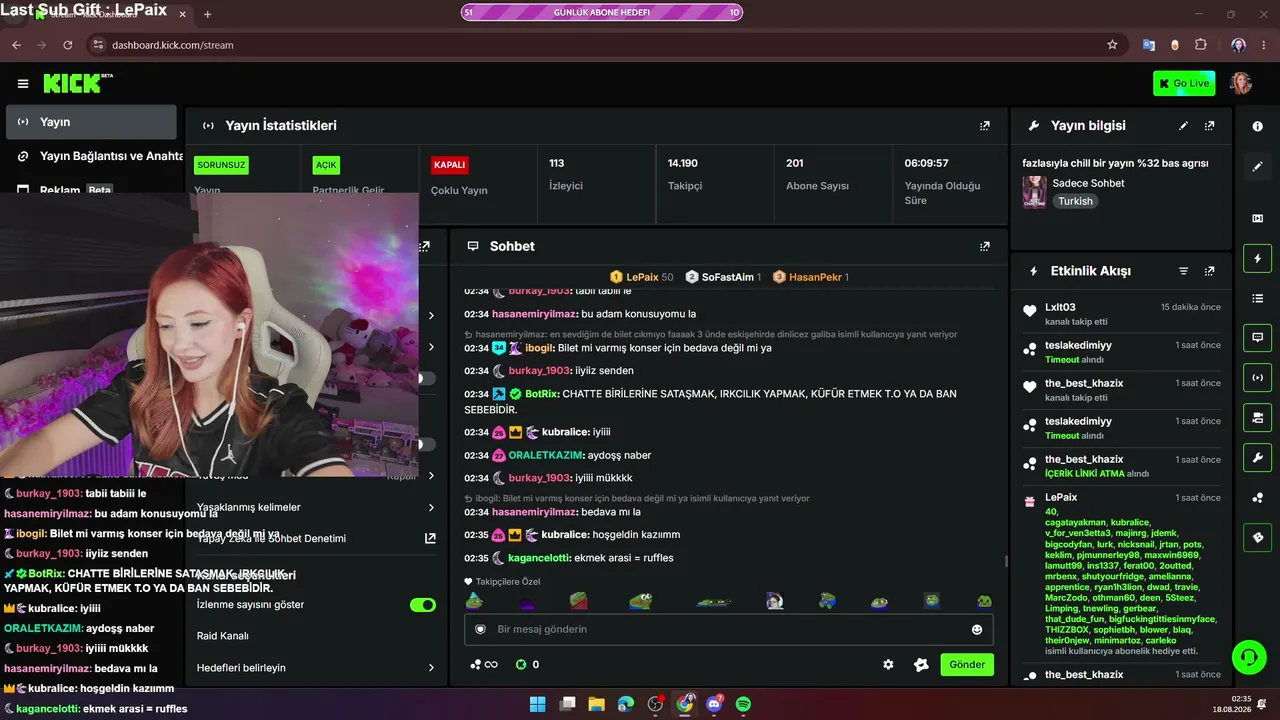Click the Günlük Abone Hedefi progress bar
Image resolution: width=1280 pixels, height=720 pixels.
(x=601, y=12)
